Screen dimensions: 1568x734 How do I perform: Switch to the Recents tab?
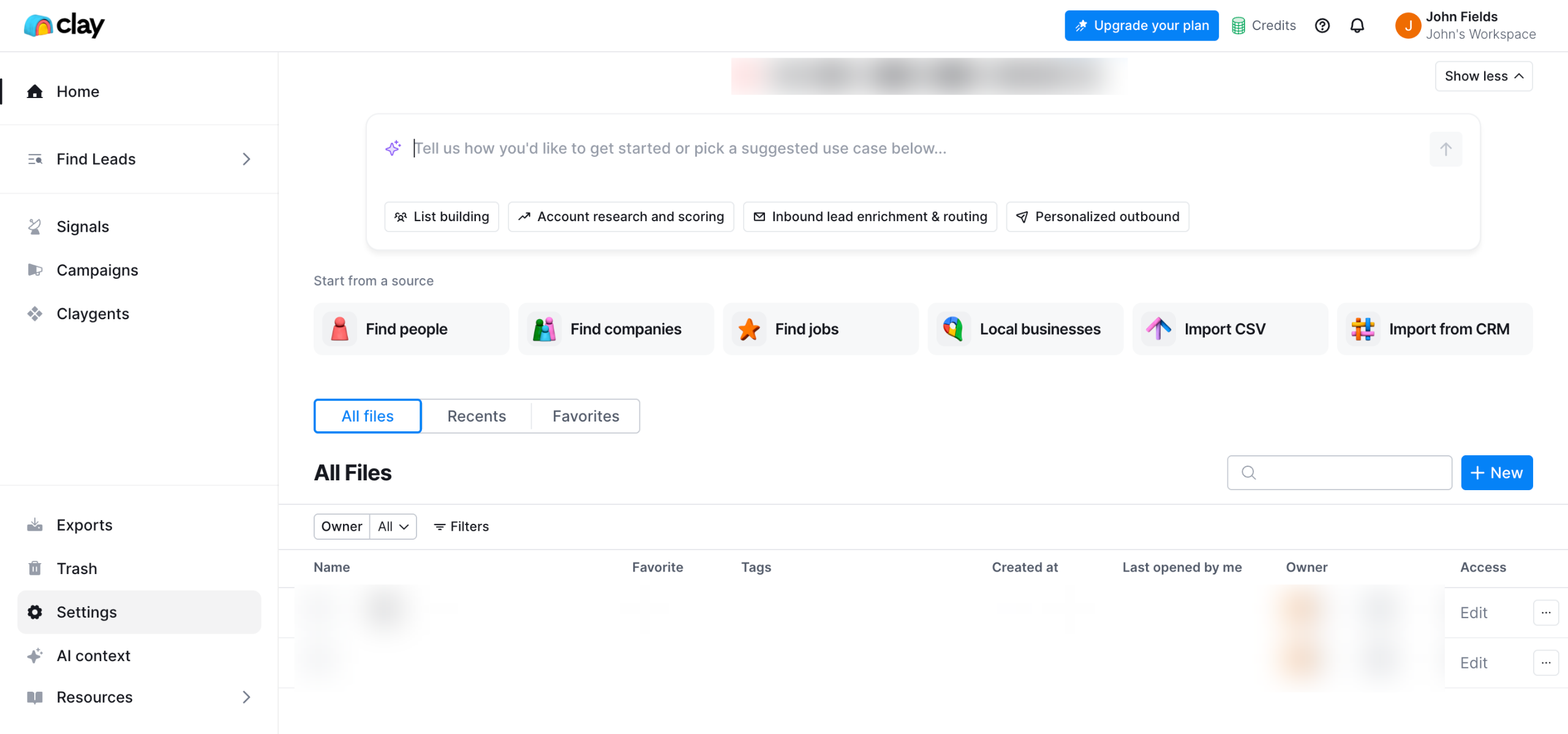(x=476, y=416)
